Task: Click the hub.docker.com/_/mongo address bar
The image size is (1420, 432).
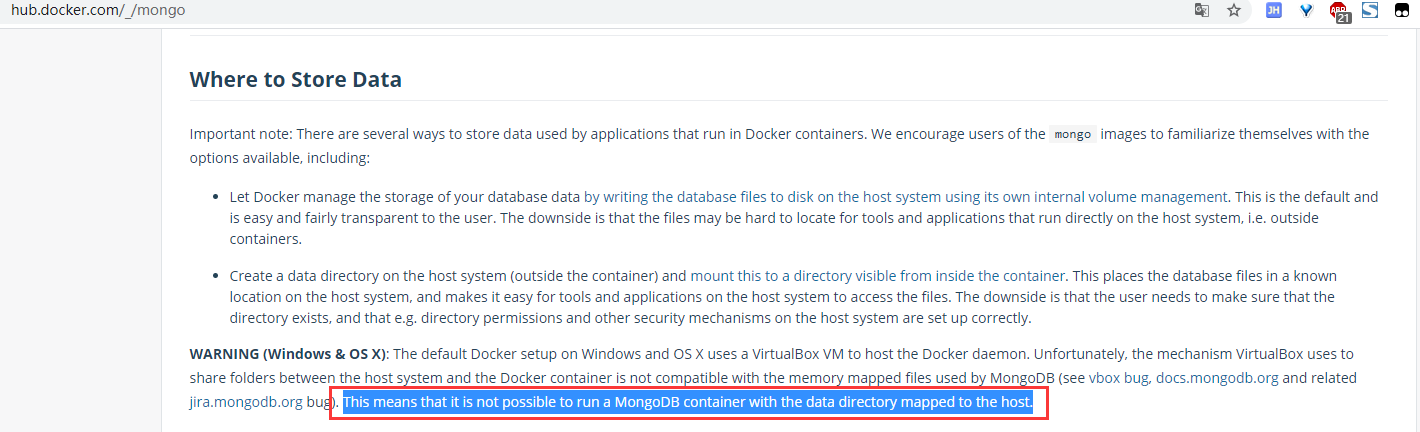Action: [x=98, y=11]
